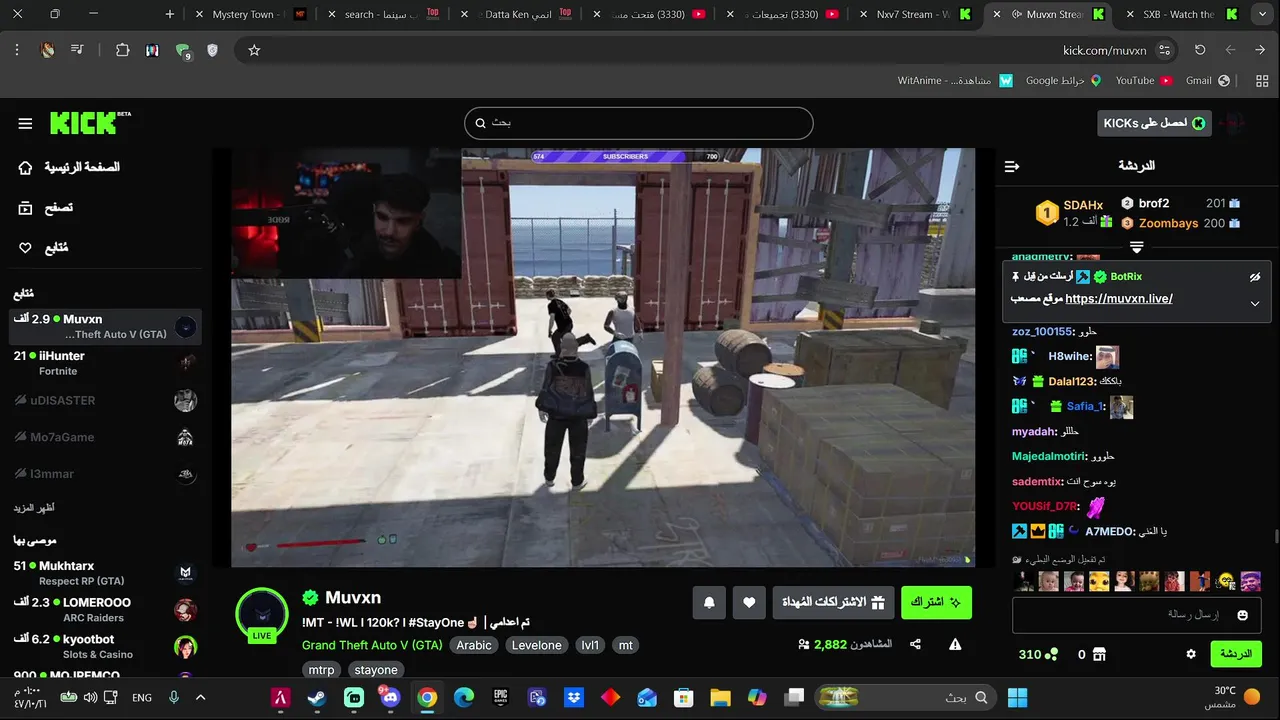Select Muvxn channel in the followed list
Viewport: 1280px width, 720px height.
point(105,326)
